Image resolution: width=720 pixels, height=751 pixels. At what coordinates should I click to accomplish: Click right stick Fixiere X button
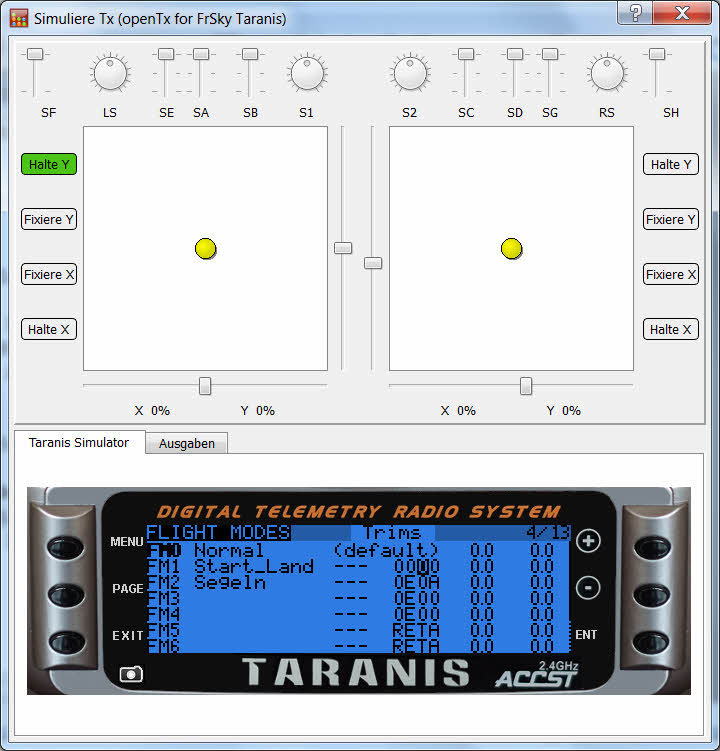point(671,274)
